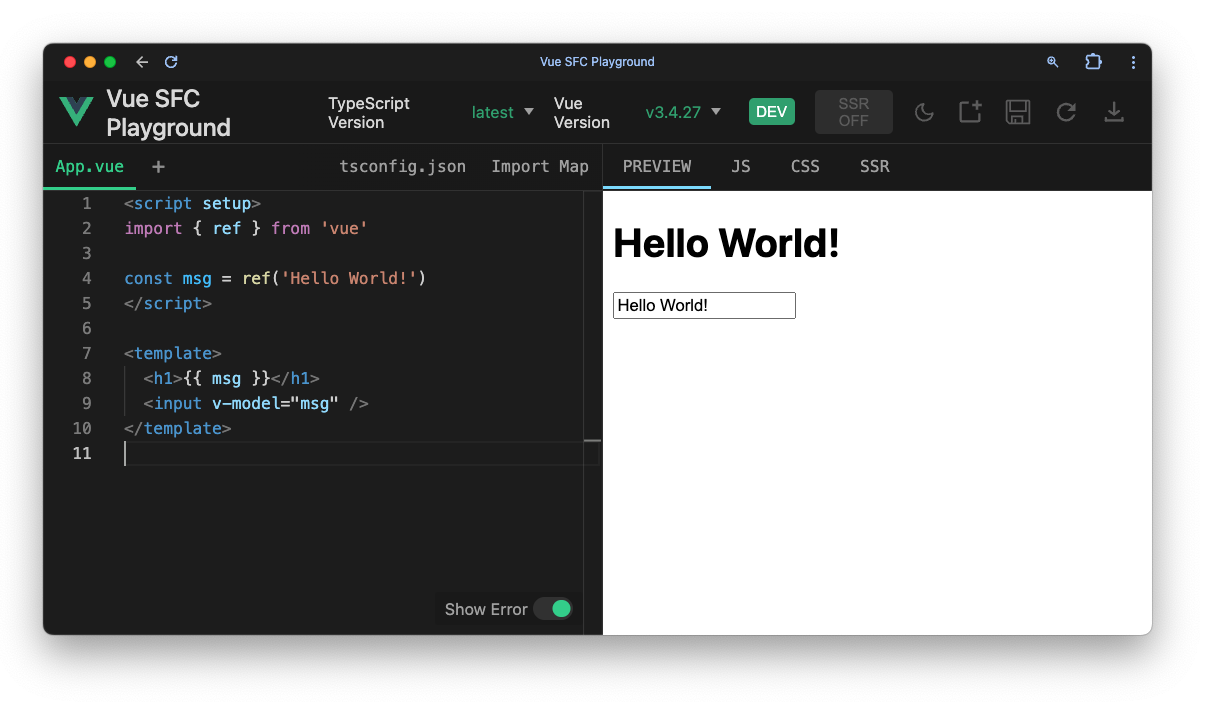The width and height of the screenshot is (1207, 718).
Task: Click the Vue Version label
Action: 582,112
